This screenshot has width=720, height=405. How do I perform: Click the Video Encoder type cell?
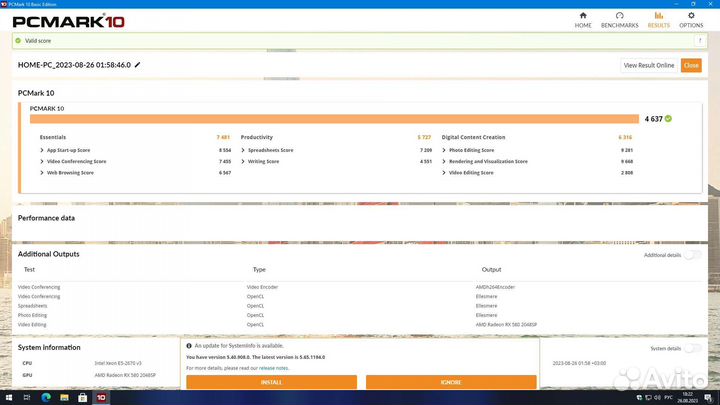tap(262, 287)
